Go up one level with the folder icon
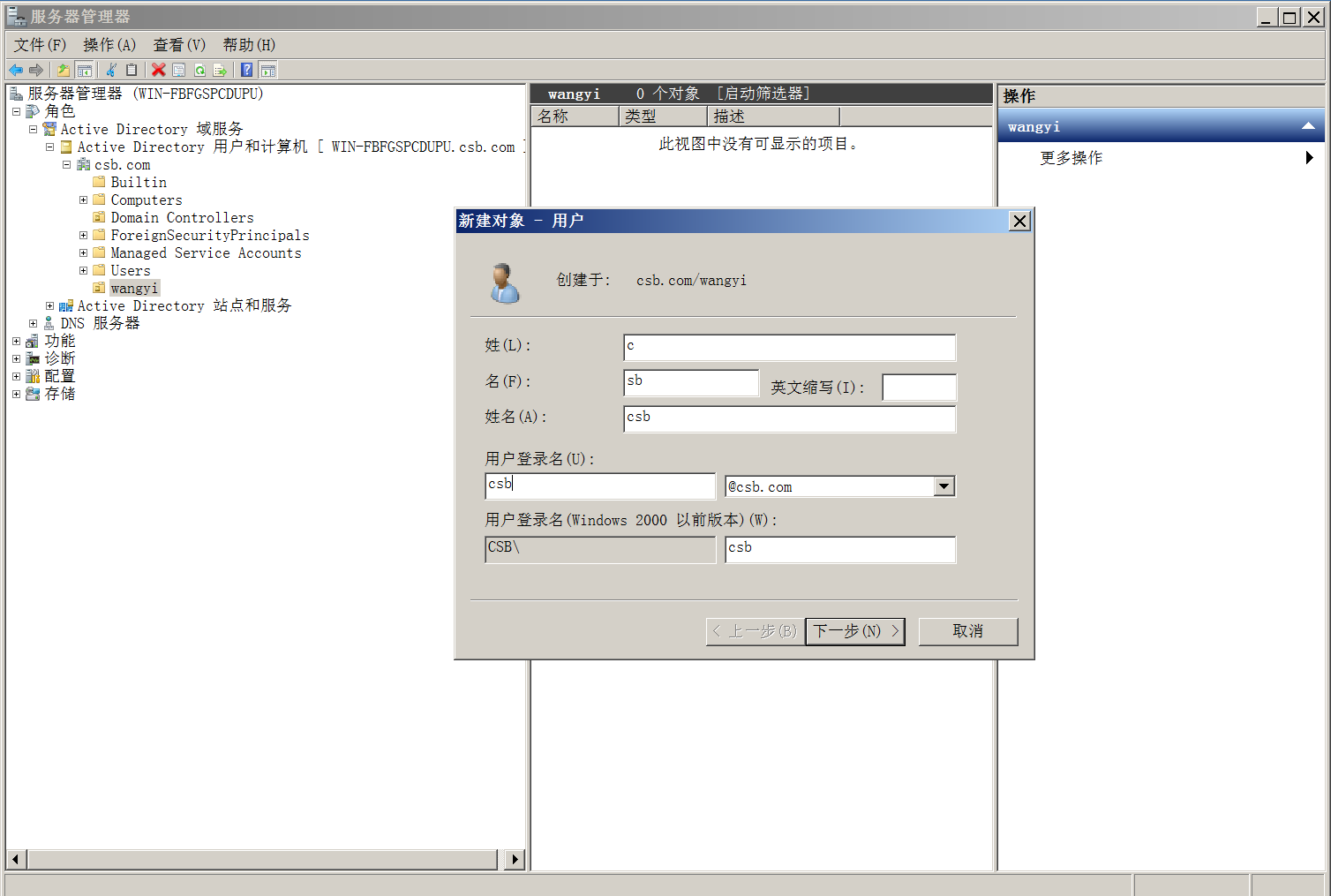 [64, 70]
